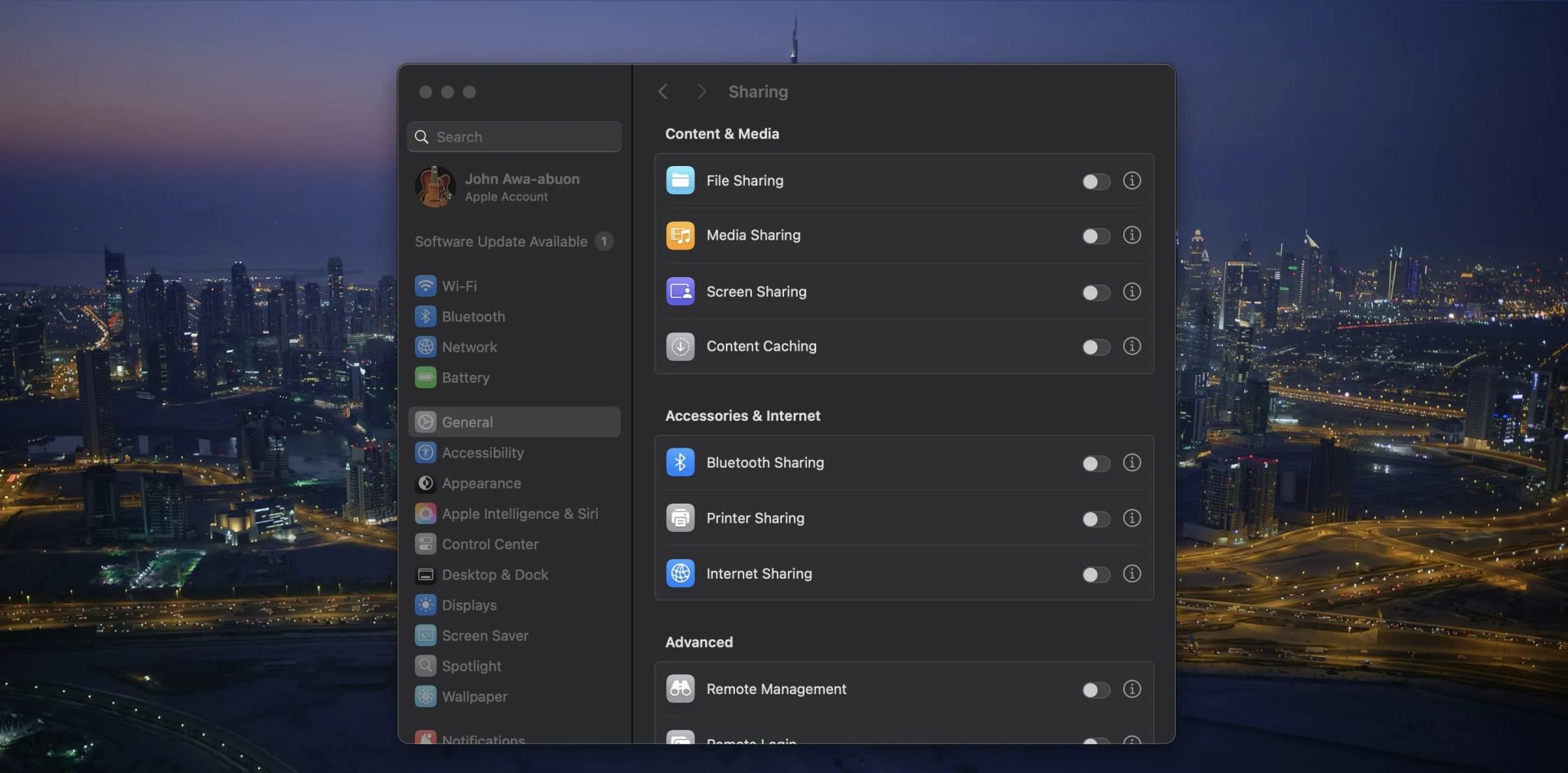Open File Sharing info details

pos(1132,181)
